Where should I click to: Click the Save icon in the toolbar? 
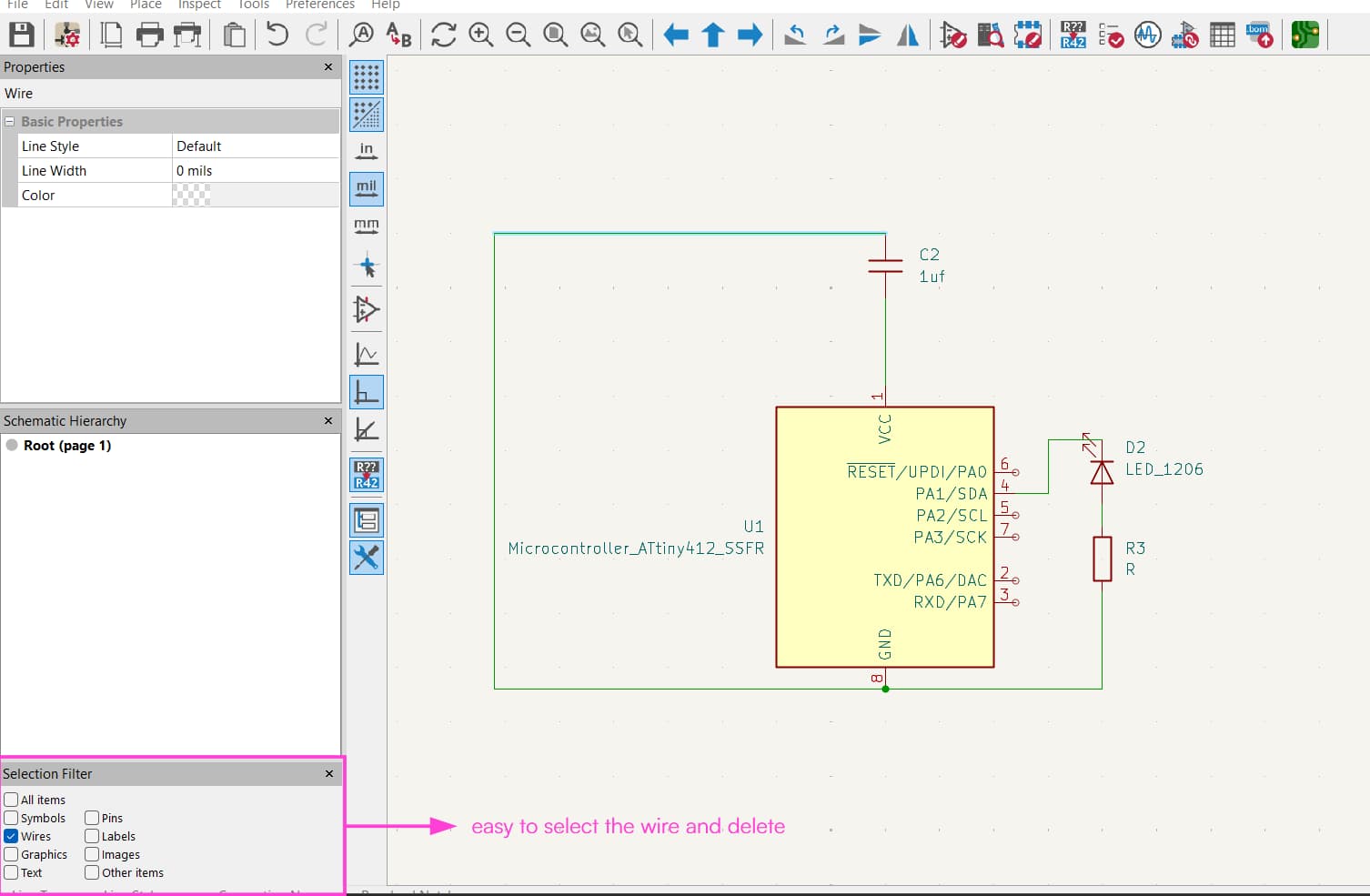[21, 35]
